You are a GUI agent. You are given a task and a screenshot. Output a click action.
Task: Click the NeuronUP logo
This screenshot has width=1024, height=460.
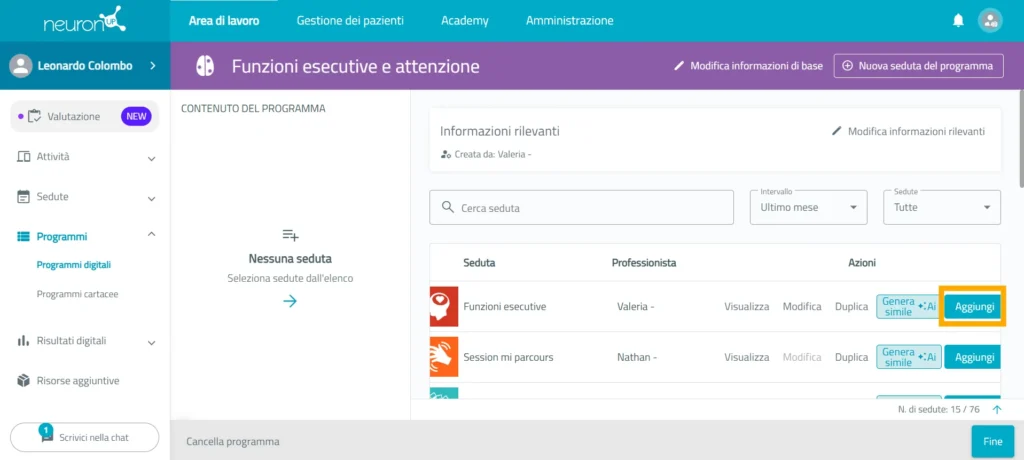pos(85,20)
